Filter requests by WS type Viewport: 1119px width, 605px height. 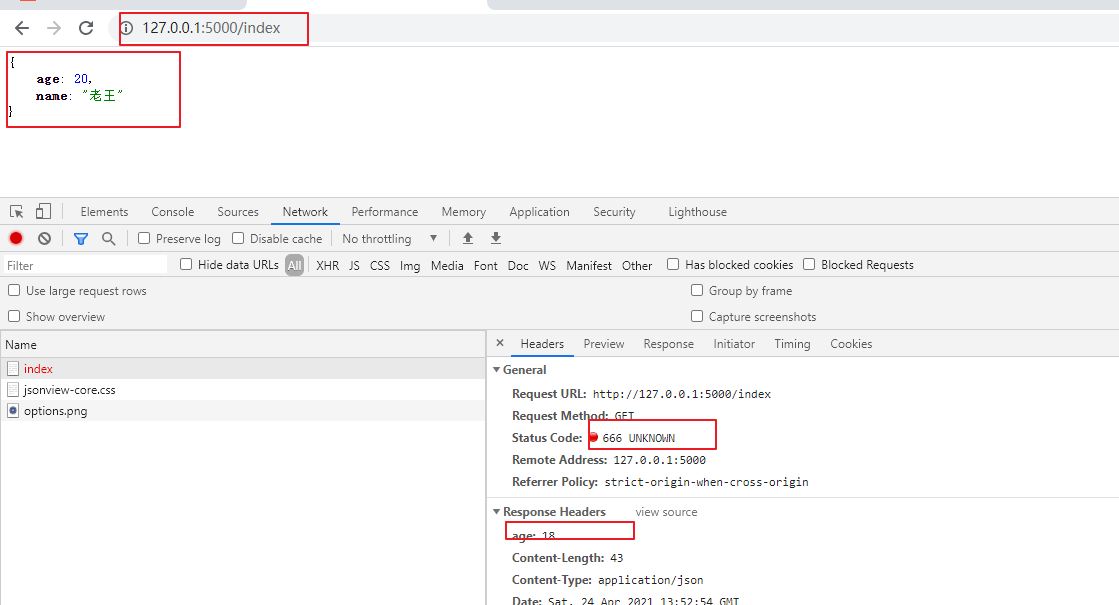pos(547,265)
